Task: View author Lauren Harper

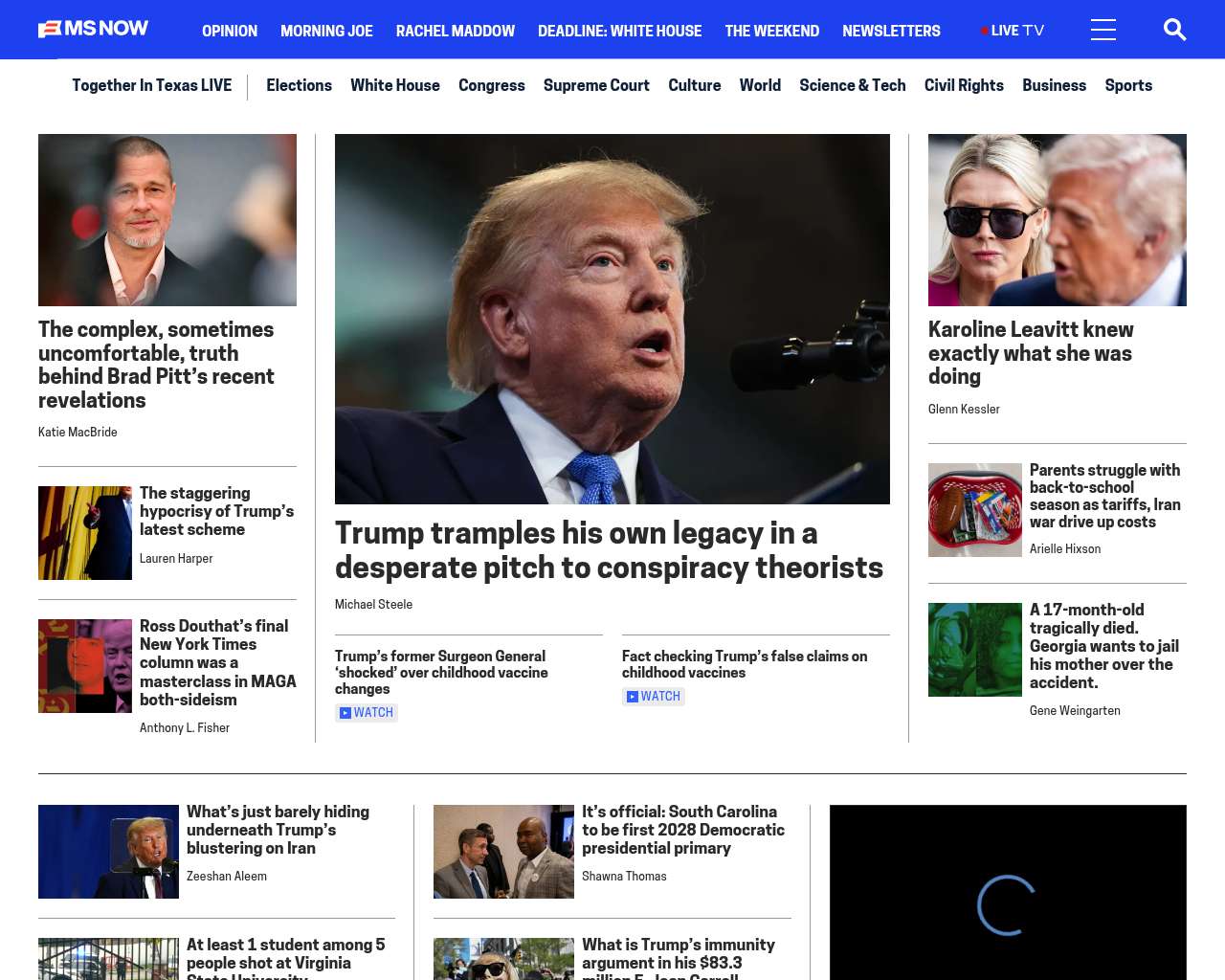Action: point(176,559)
